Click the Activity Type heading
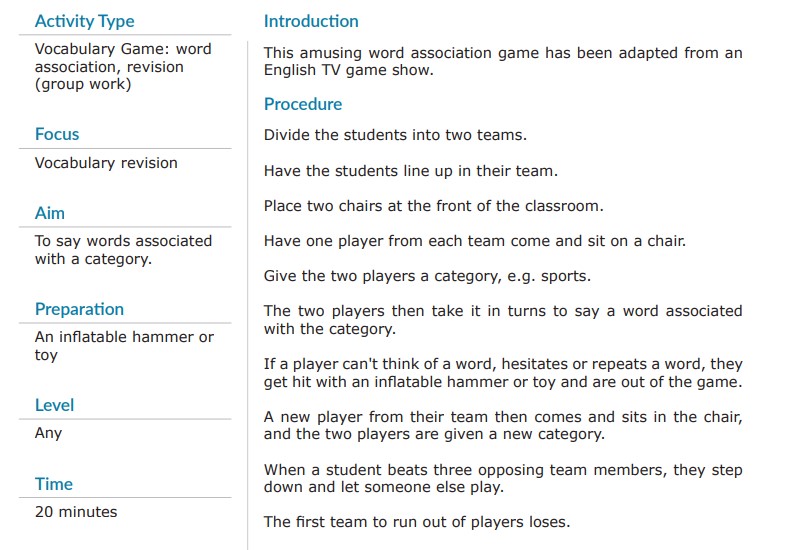 point(84,21)
